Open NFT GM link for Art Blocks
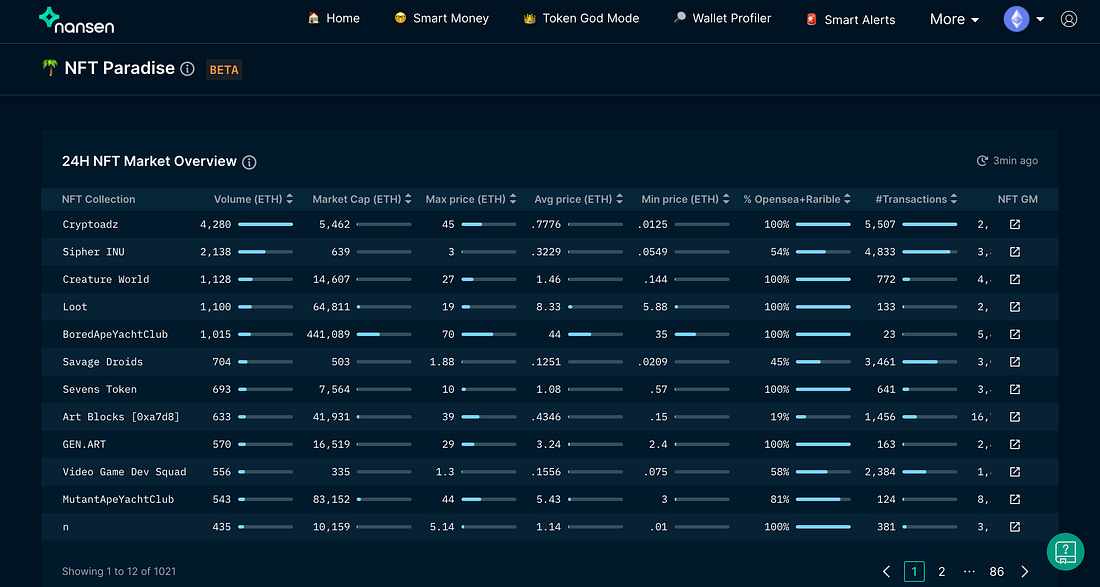1100x587 pixels. (1014, 417)
